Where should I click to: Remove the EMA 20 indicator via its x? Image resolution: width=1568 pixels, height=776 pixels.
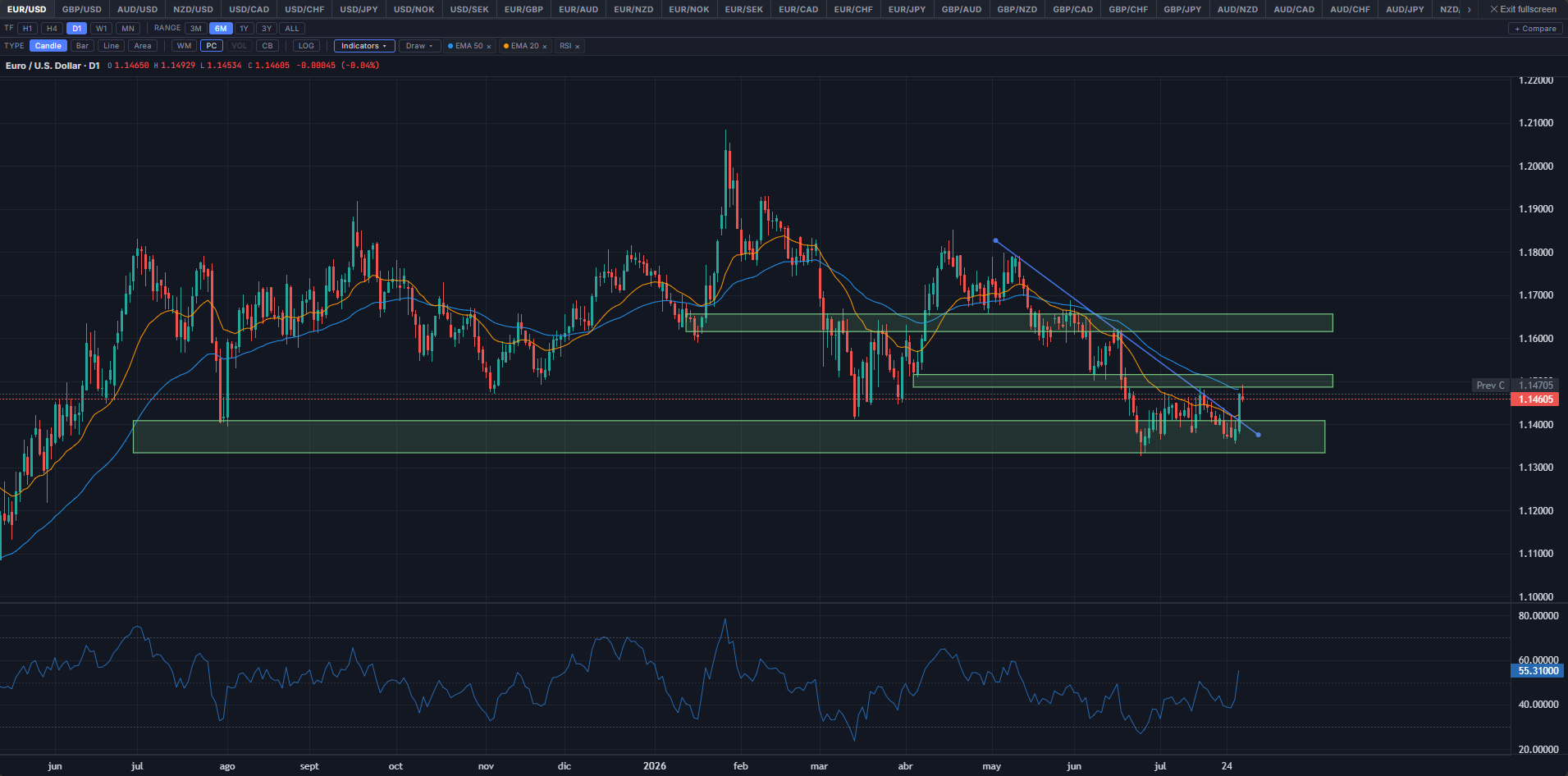point(545,47)
